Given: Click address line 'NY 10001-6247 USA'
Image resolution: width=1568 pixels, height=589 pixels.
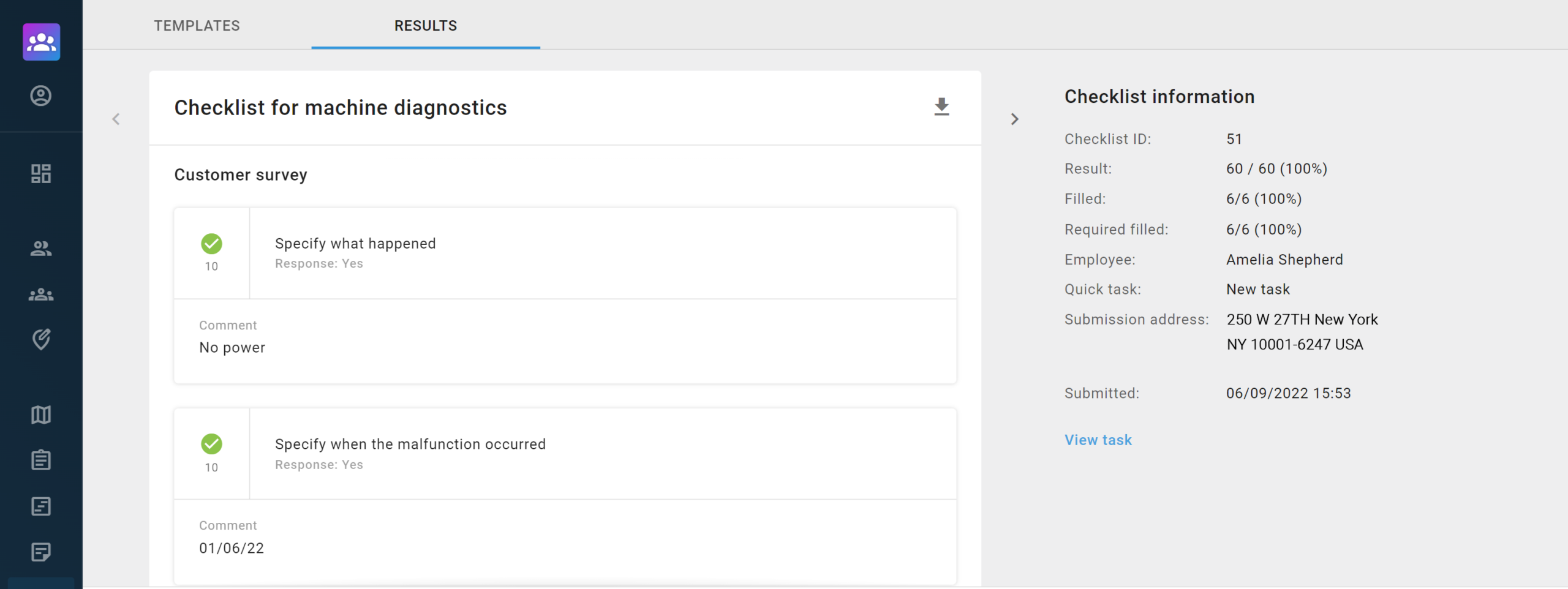Looking at the screenshot, I should pyautogui.click(x=1295, y=345).
